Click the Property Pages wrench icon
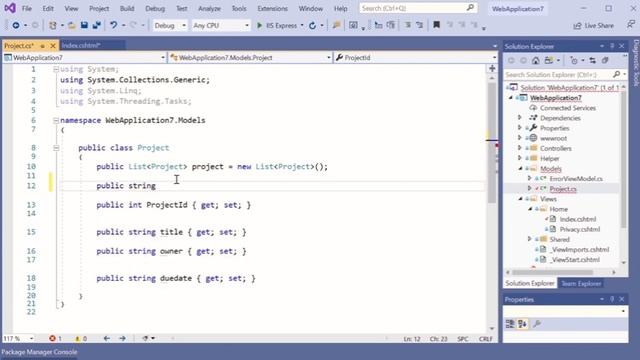Image resolution: width=640 pixels, height=360 pixels. click(537, 324)
